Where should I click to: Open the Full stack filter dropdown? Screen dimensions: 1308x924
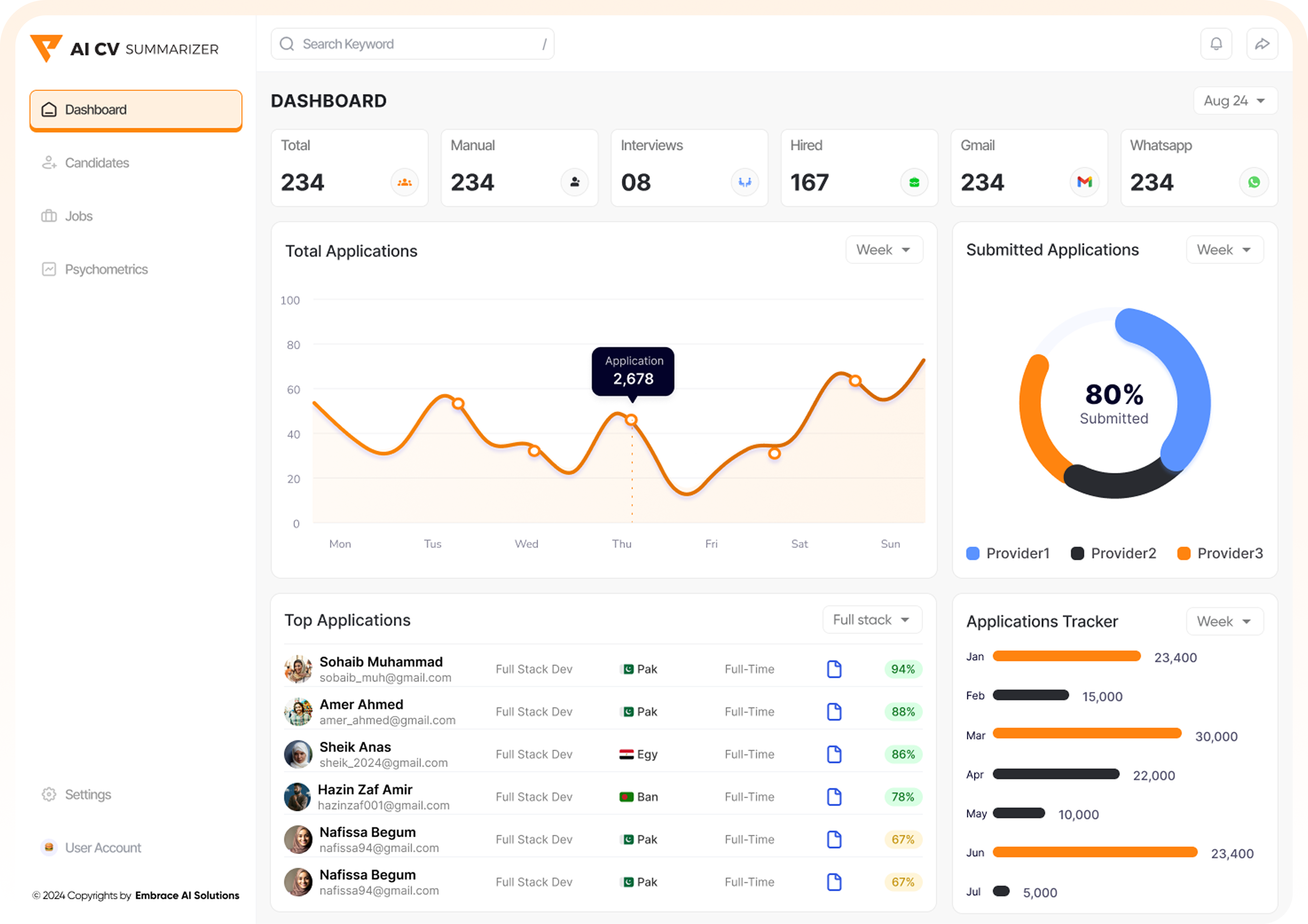coord(871,619)
